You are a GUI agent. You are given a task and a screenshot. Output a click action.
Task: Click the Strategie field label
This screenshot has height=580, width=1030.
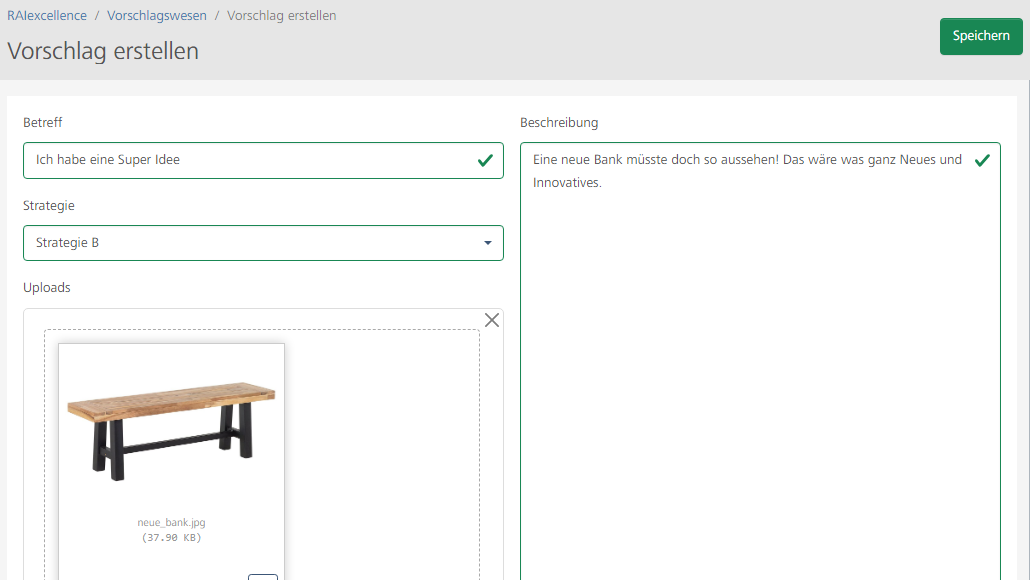click(49, 206)
